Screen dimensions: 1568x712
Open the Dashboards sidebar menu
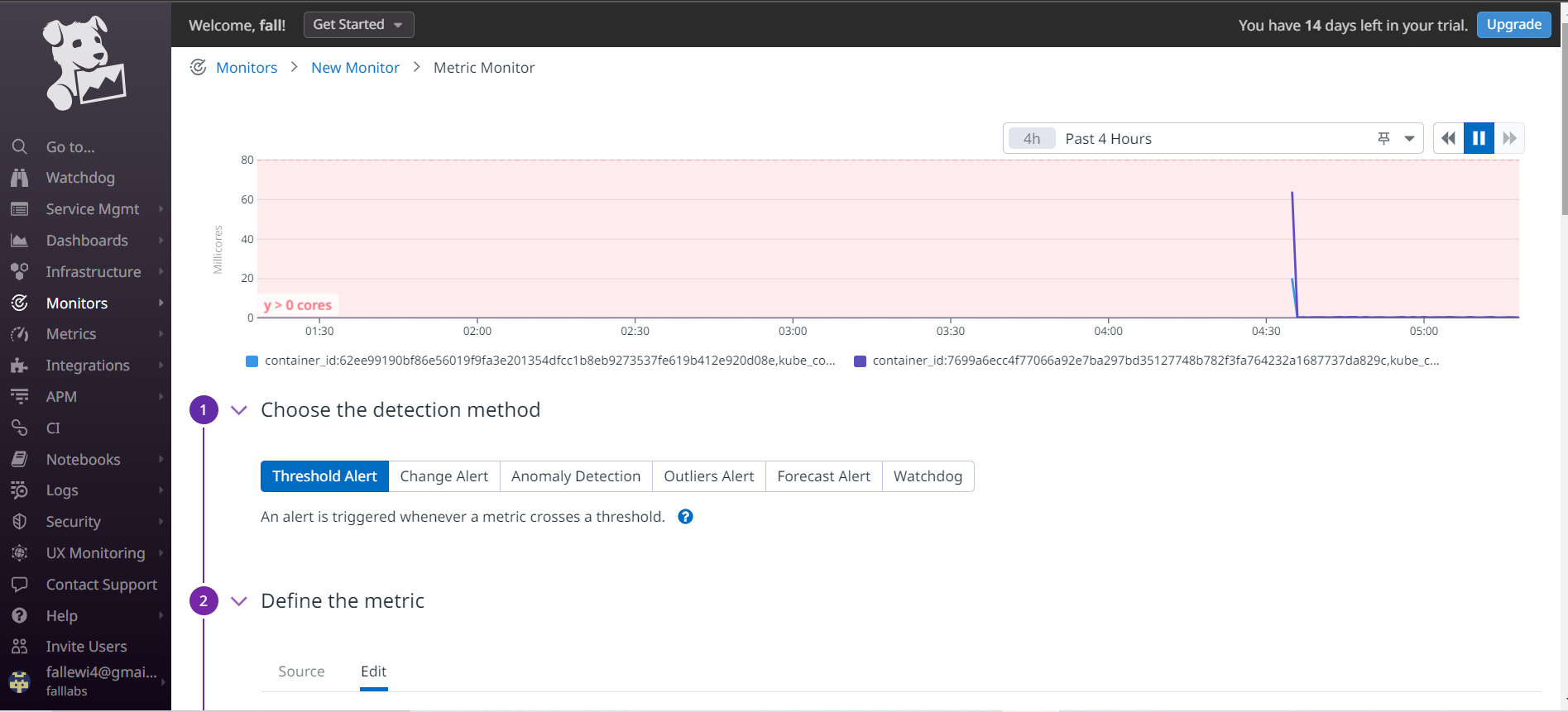pyautogui.click(x=87, y=241)
